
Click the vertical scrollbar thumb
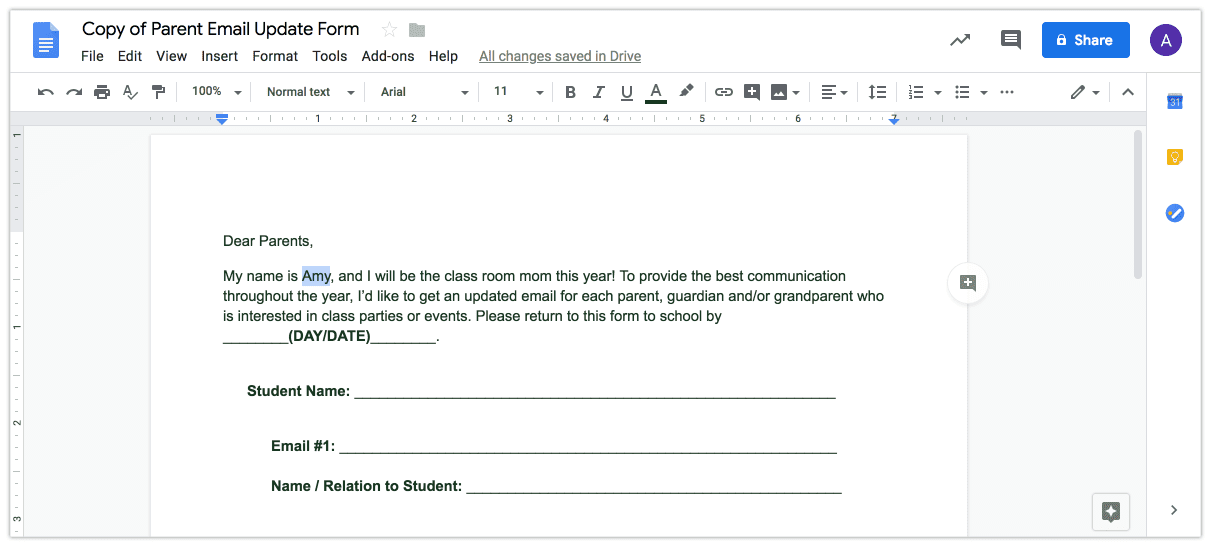point(1138,204)
